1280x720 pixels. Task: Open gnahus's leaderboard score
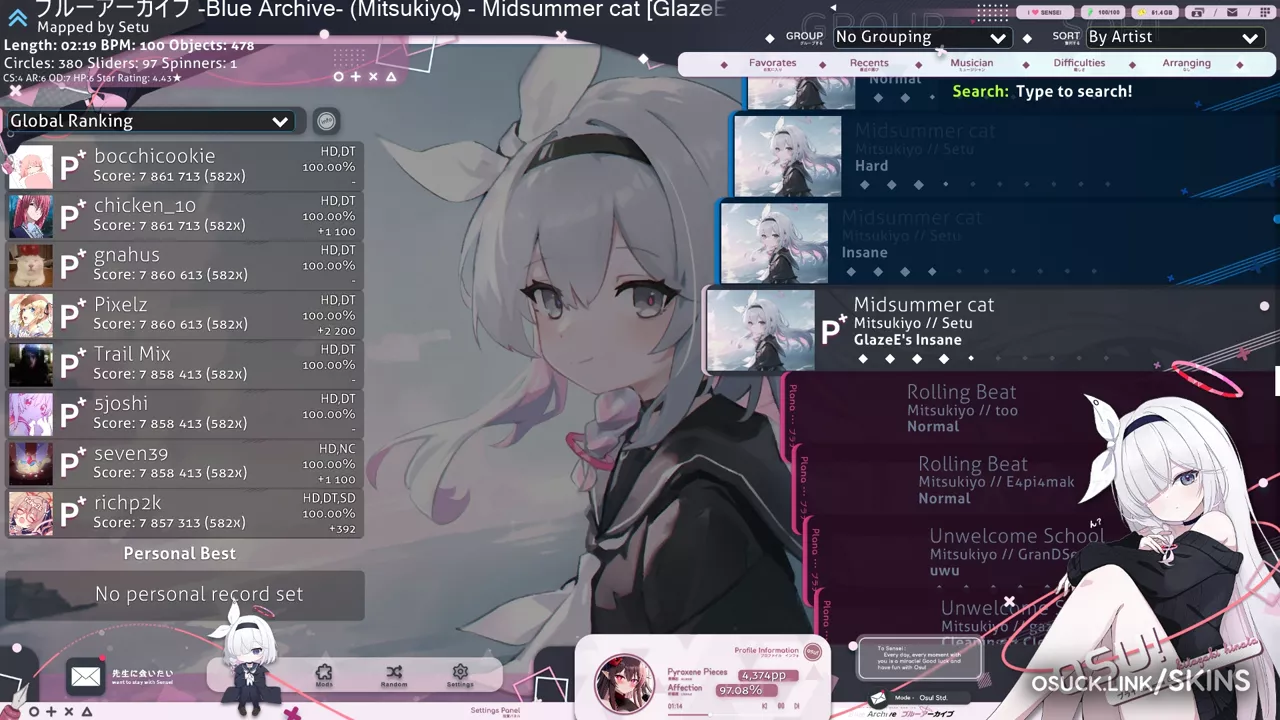pyautogui.click(x=184, y=265)
